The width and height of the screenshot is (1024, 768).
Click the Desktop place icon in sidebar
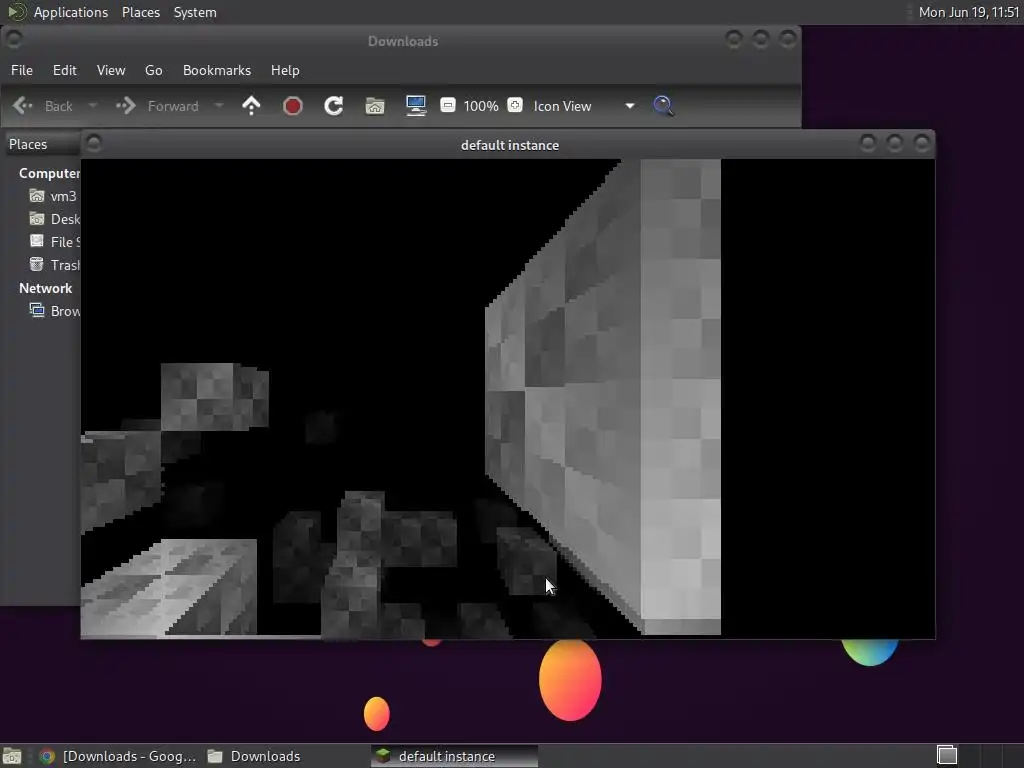(37, 219)
